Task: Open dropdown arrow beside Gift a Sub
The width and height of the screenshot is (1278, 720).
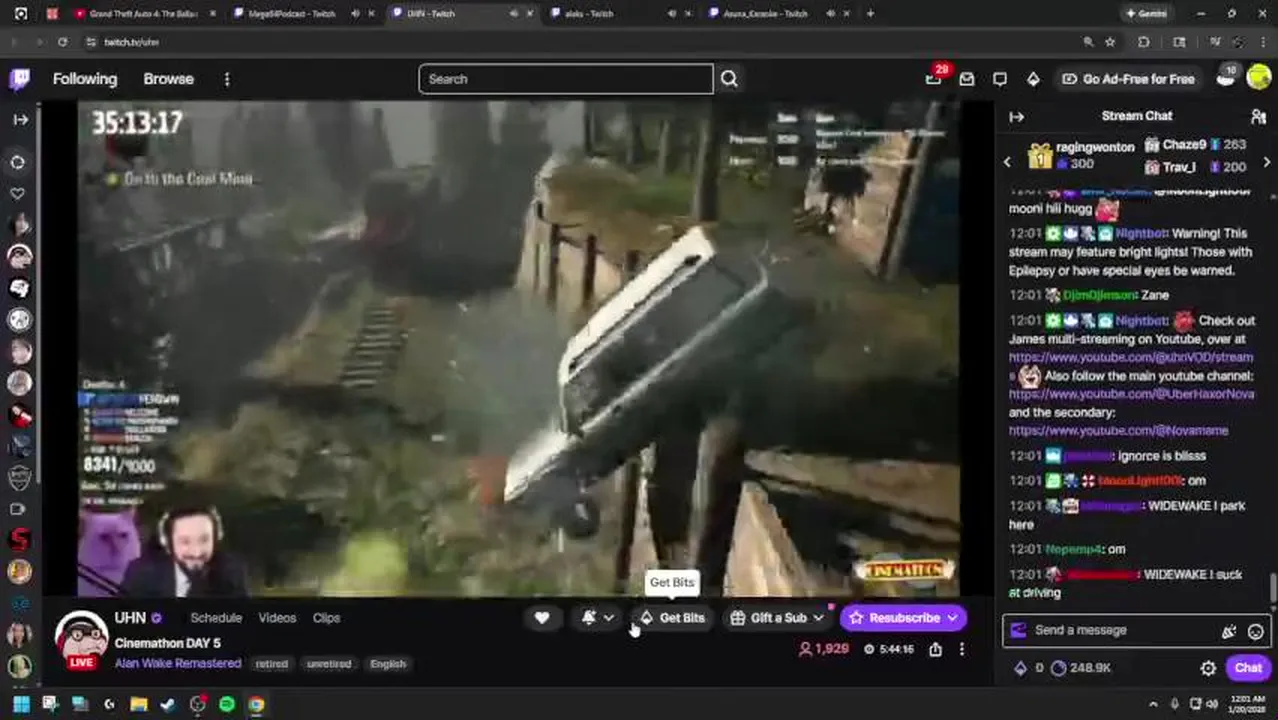Action: click(x=818, y=618)
